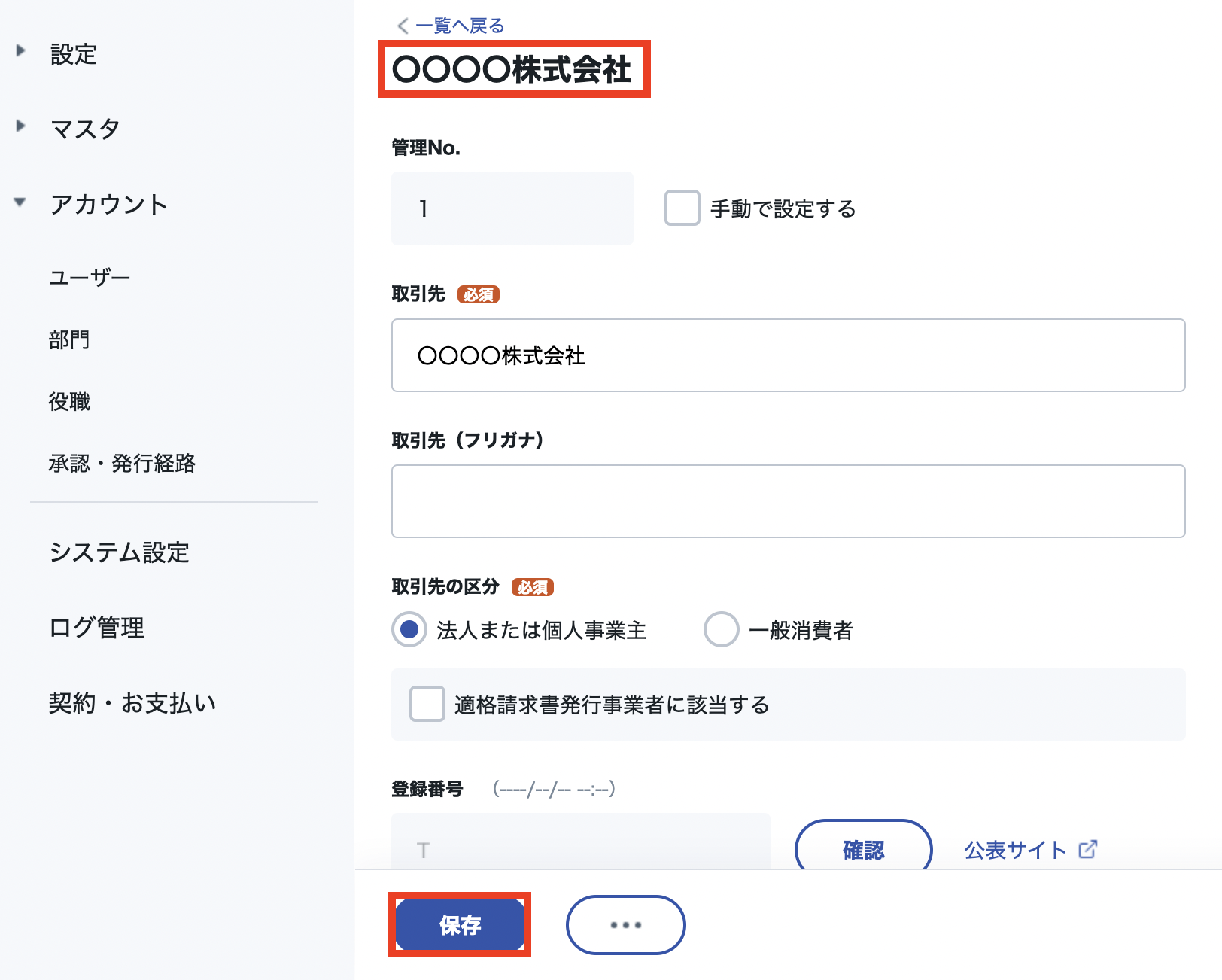This screenshot has height=980, width=1222.
Task: Open 部門 in the sidebar
Action: point(69,339)
